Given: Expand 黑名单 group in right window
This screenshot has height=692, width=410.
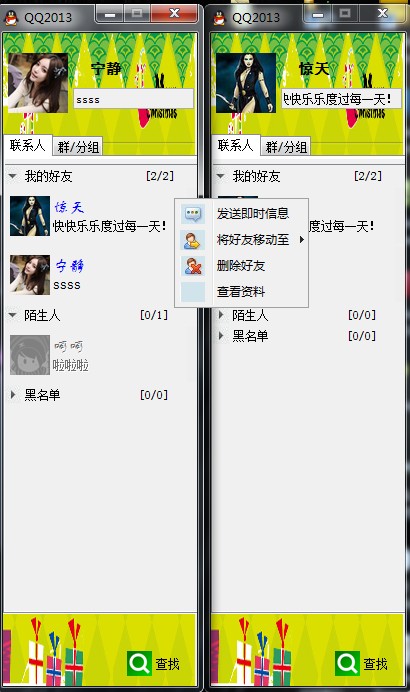Looking at the screenshot, I should 221,336.
